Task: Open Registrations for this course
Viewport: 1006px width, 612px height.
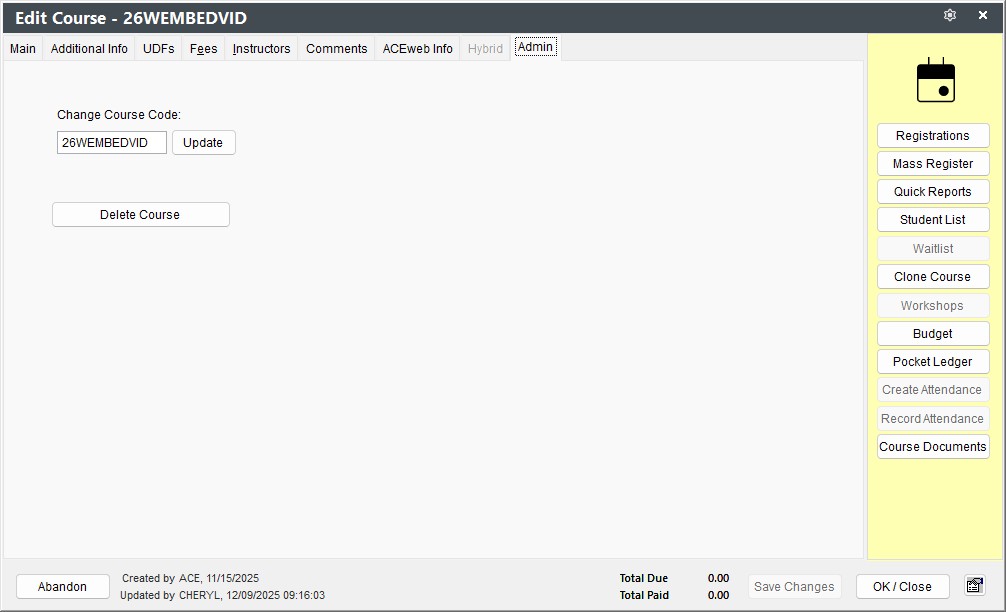Action: coord(933,136)
